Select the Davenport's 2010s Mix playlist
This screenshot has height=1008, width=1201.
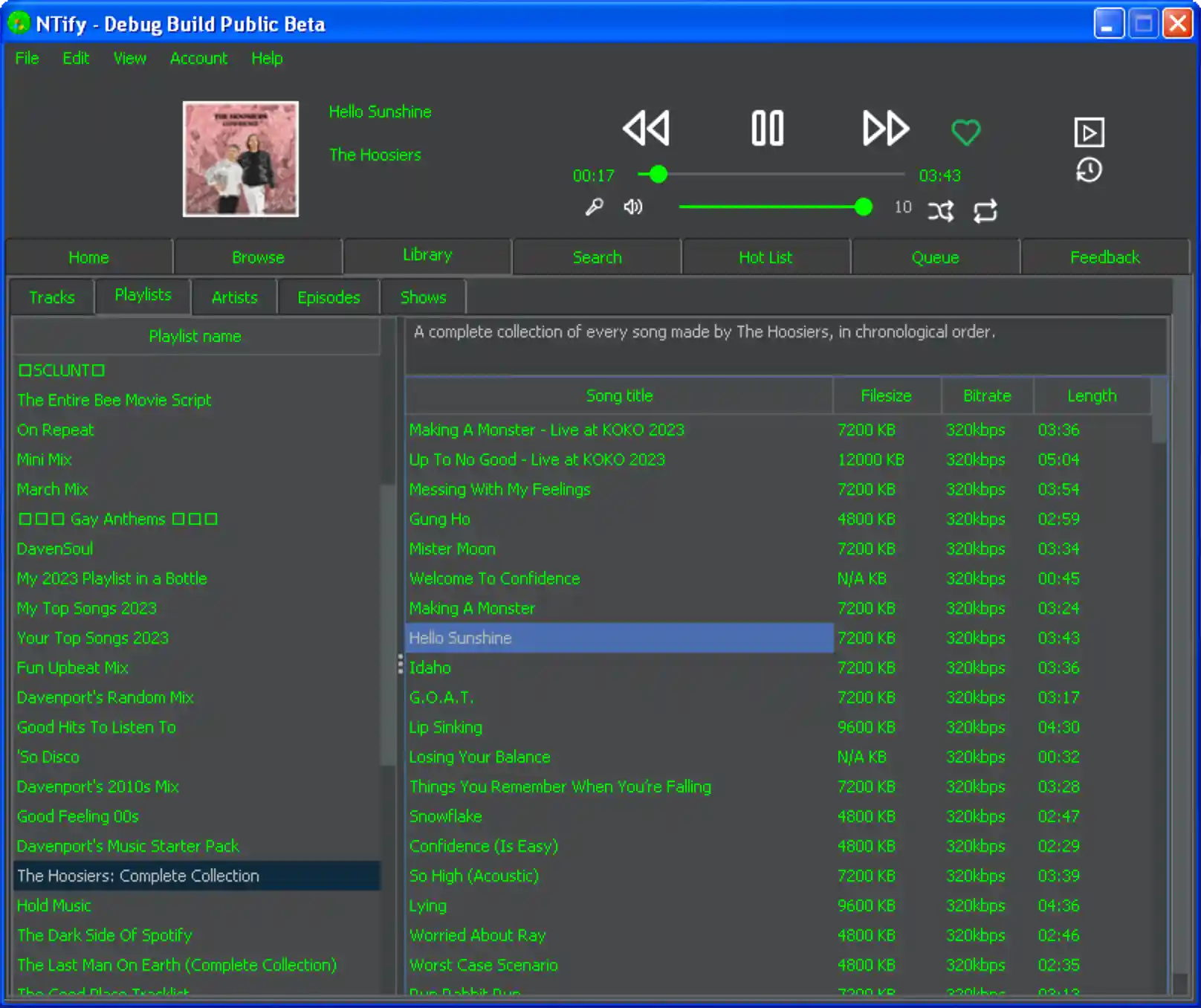pos(97,786)
